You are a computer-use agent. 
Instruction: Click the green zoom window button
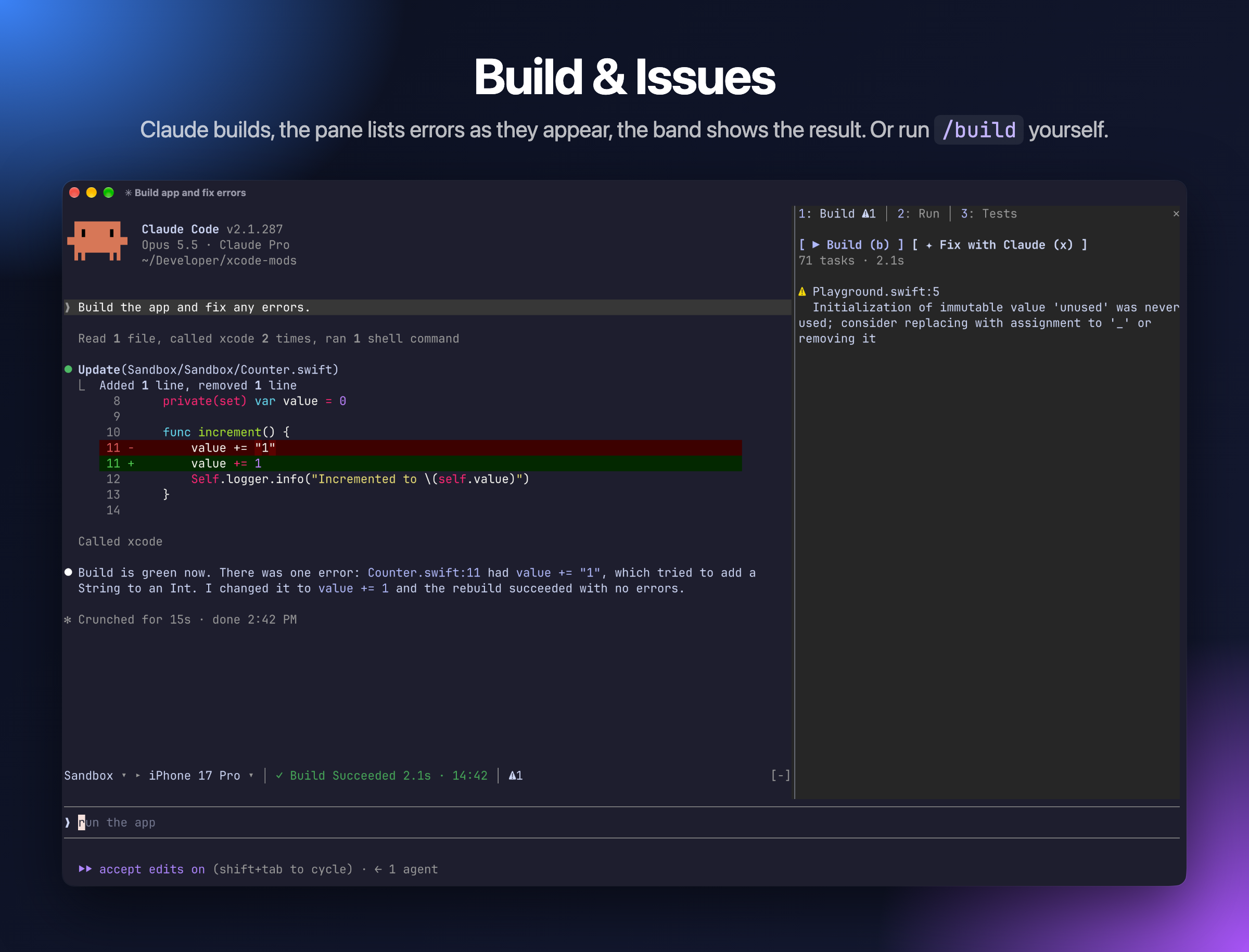click(x=108, y=192)
